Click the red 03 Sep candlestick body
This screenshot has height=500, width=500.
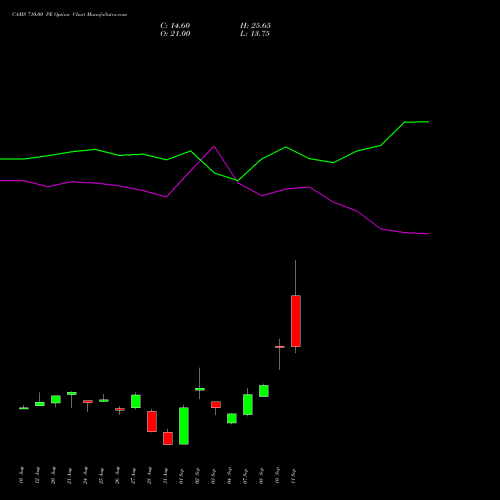(x=216, y=405)
